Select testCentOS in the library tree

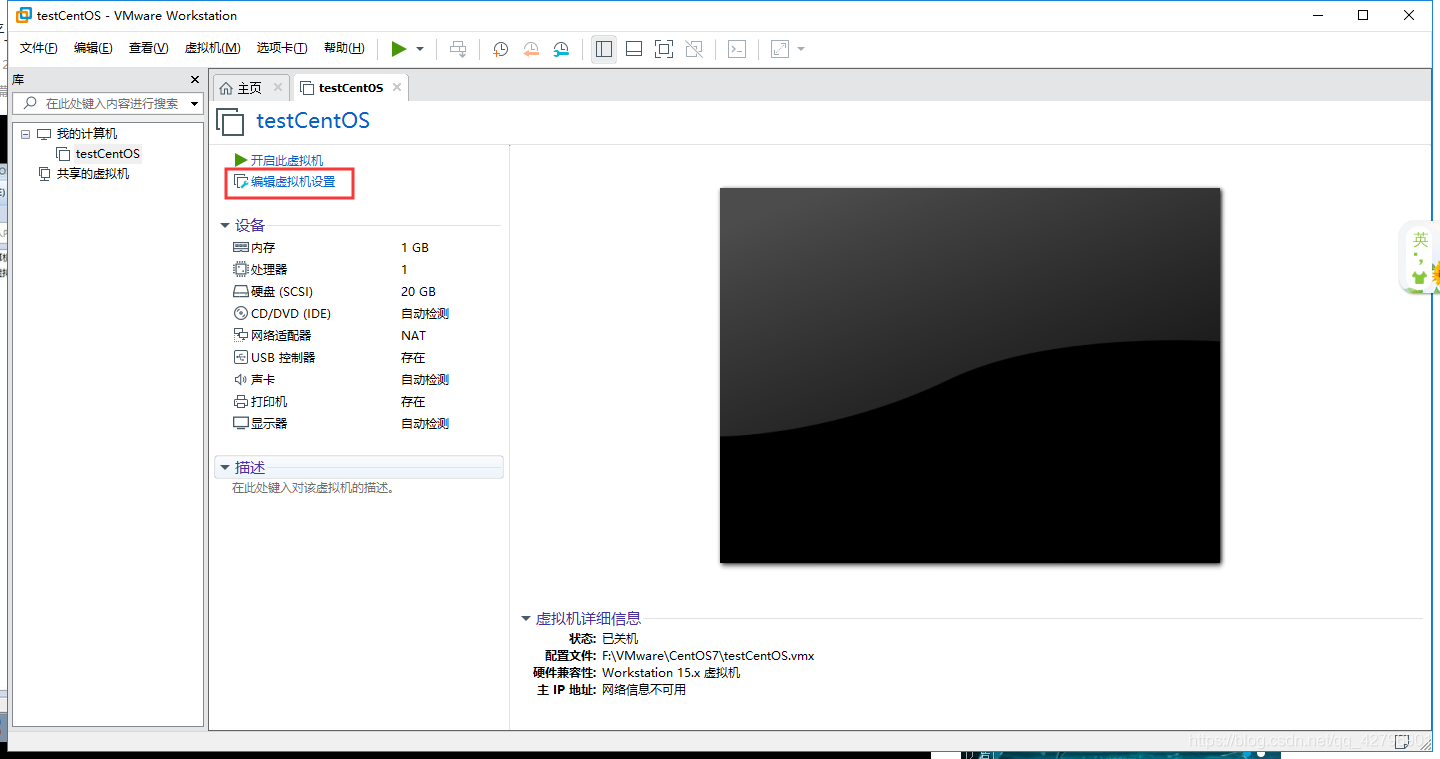click(106, 153)
